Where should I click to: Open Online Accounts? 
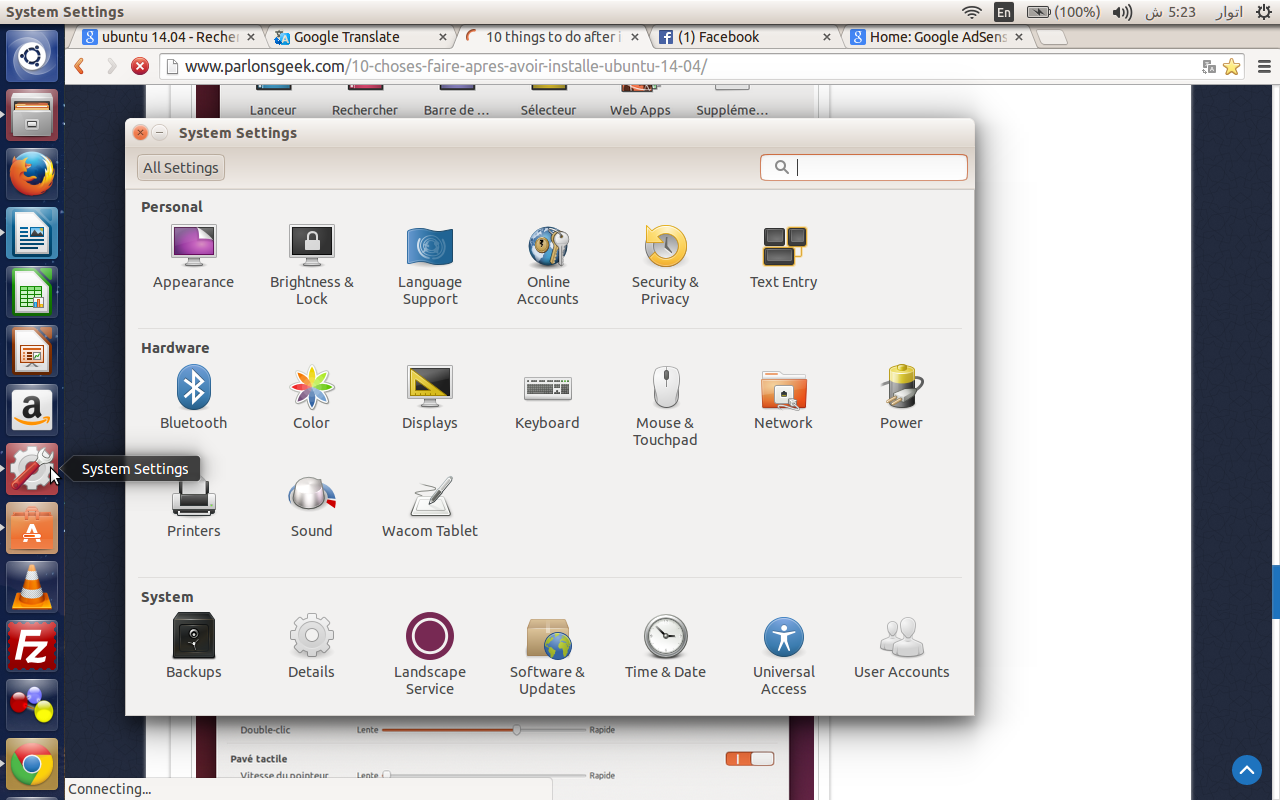[x=548, y=266]
